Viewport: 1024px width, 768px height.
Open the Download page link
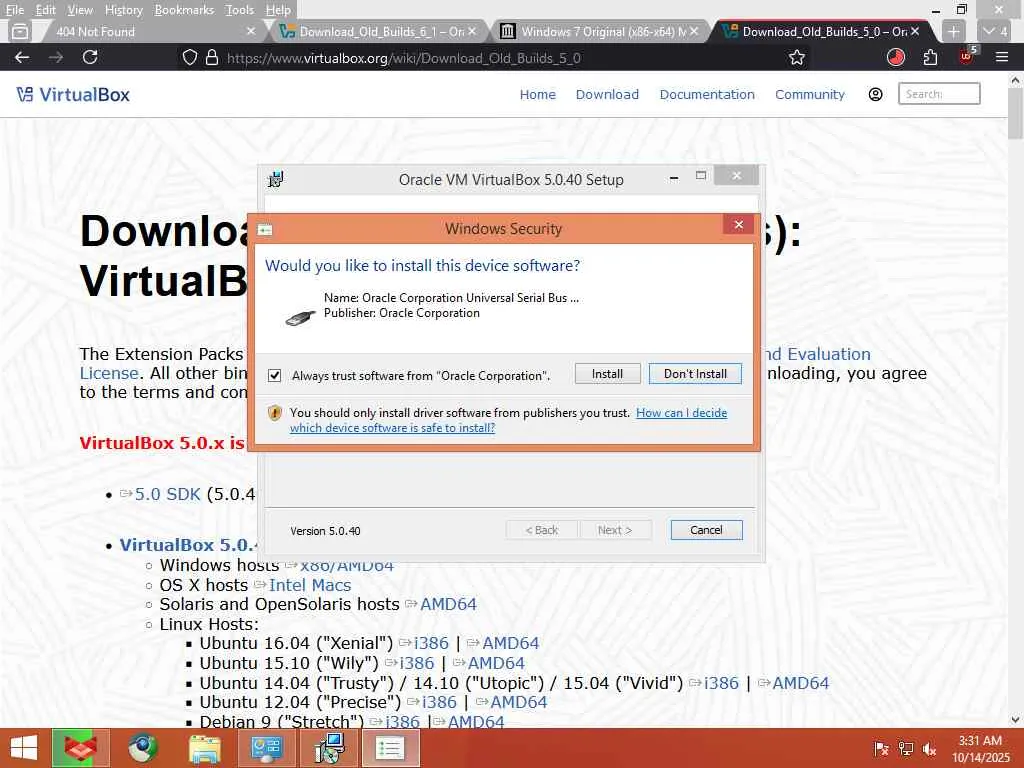click(x=607, y=95)
